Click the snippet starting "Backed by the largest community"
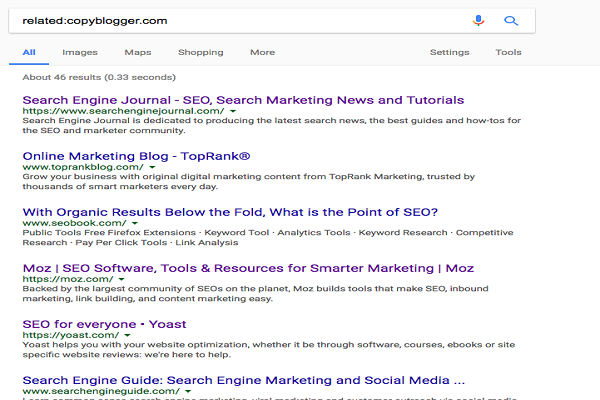600x400 pixels. click(x=255, y=294)
